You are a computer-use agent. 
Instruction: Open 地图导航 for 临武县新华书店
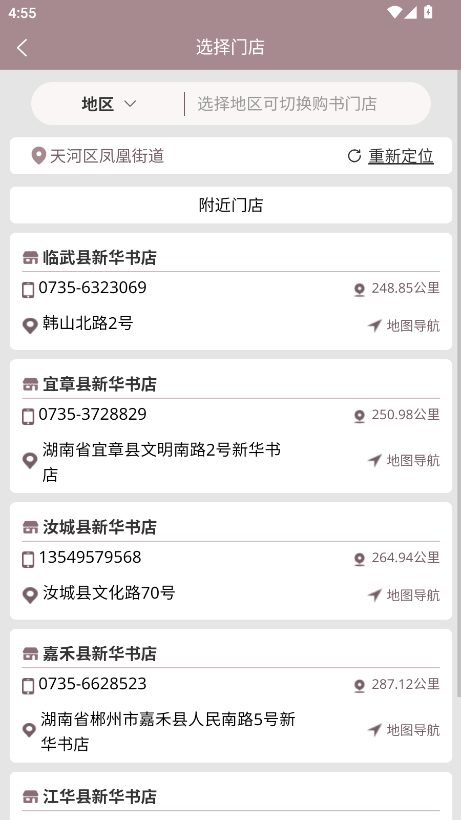coord(404,326)
